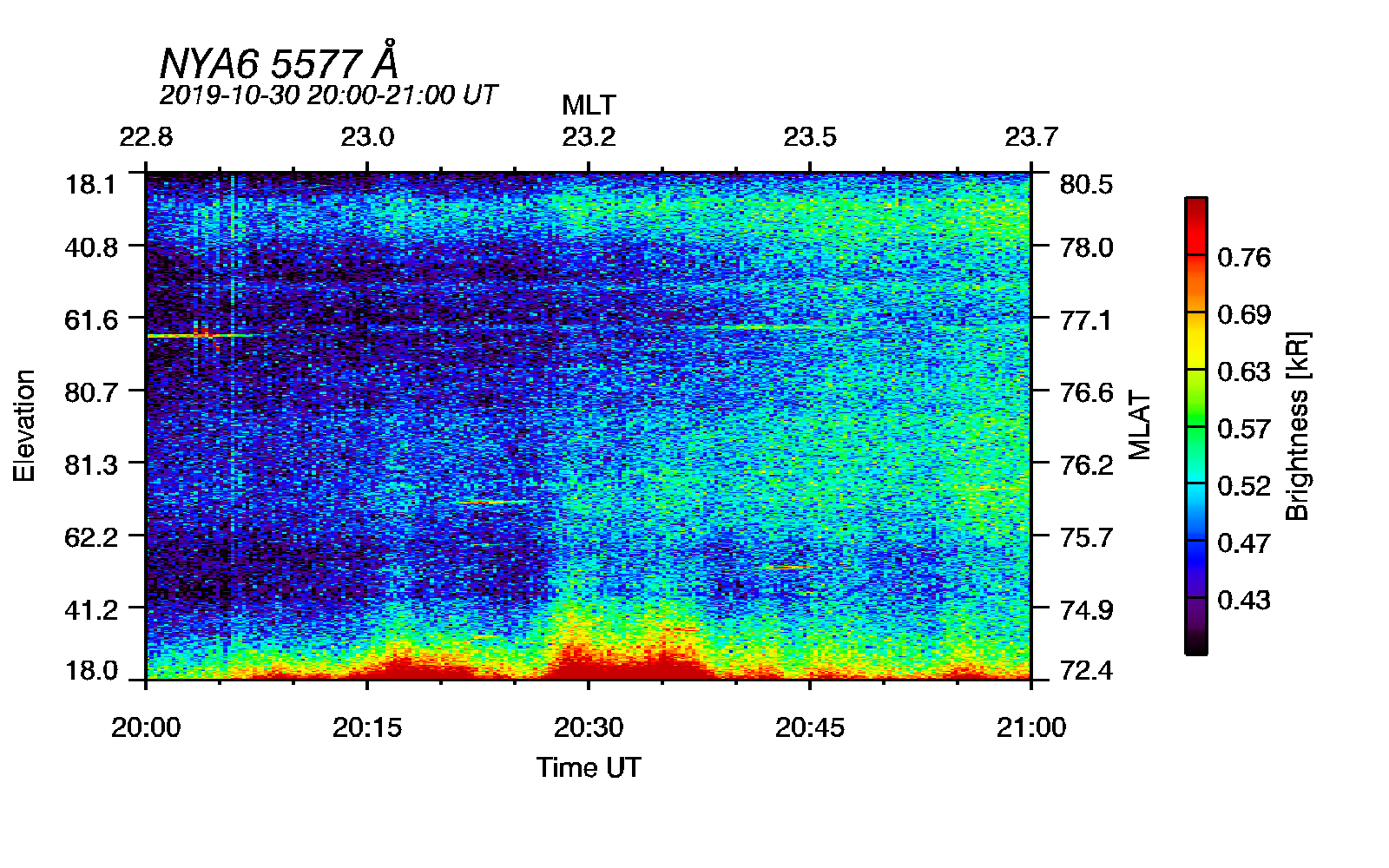
Task: Click the colorbar value '0.69'
Action: [x=1244, y=314]
